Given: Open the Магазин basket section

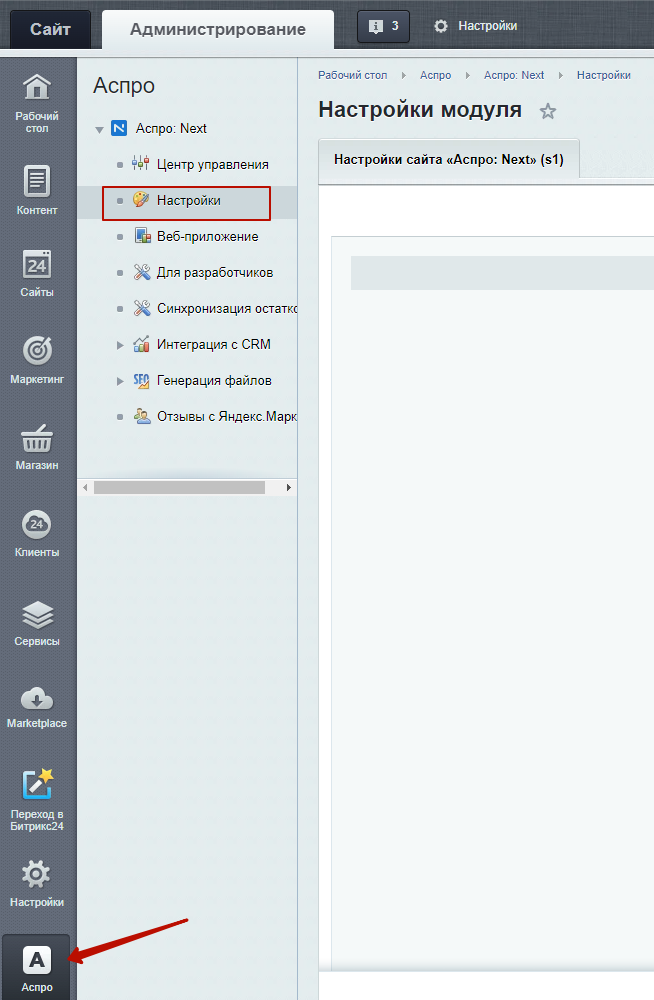Looking at the screenshot, I should (x=37, y=446).
